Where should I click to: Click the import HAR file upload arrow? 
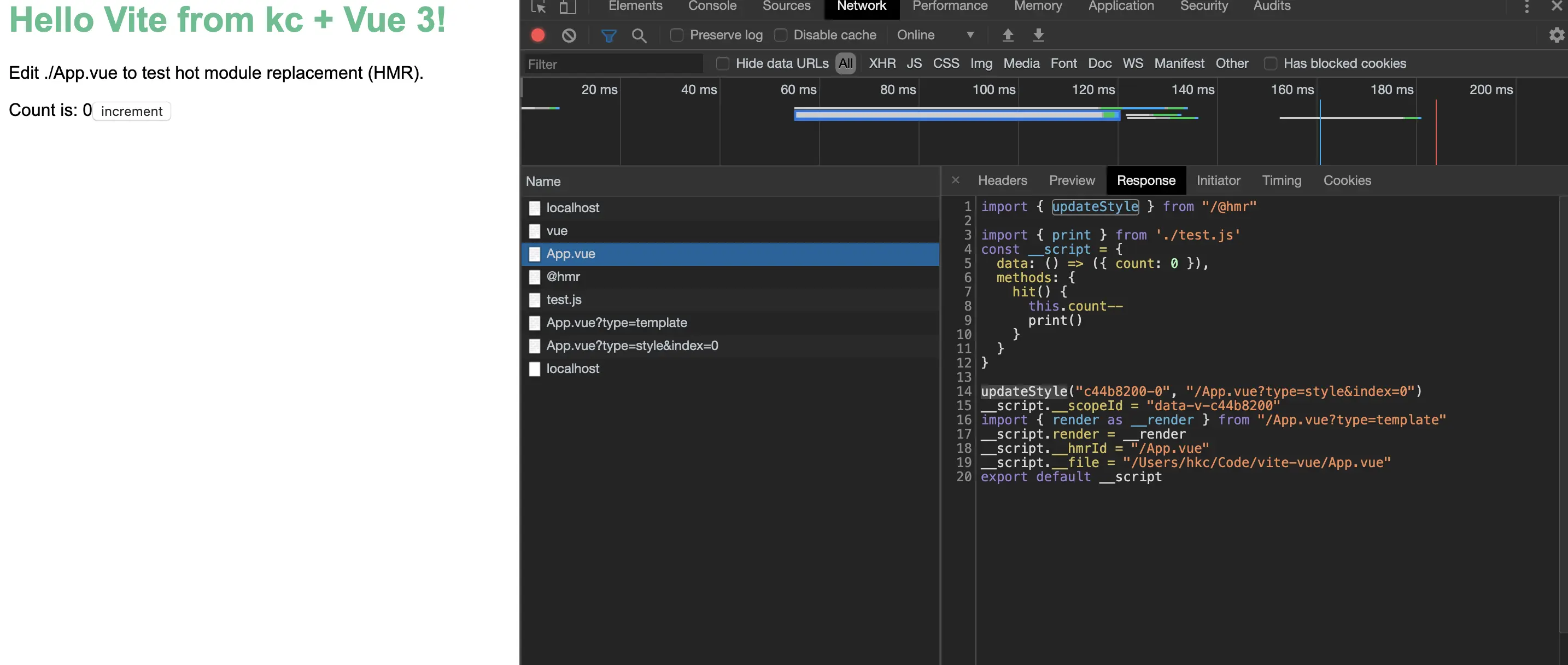click(1008, 36)
